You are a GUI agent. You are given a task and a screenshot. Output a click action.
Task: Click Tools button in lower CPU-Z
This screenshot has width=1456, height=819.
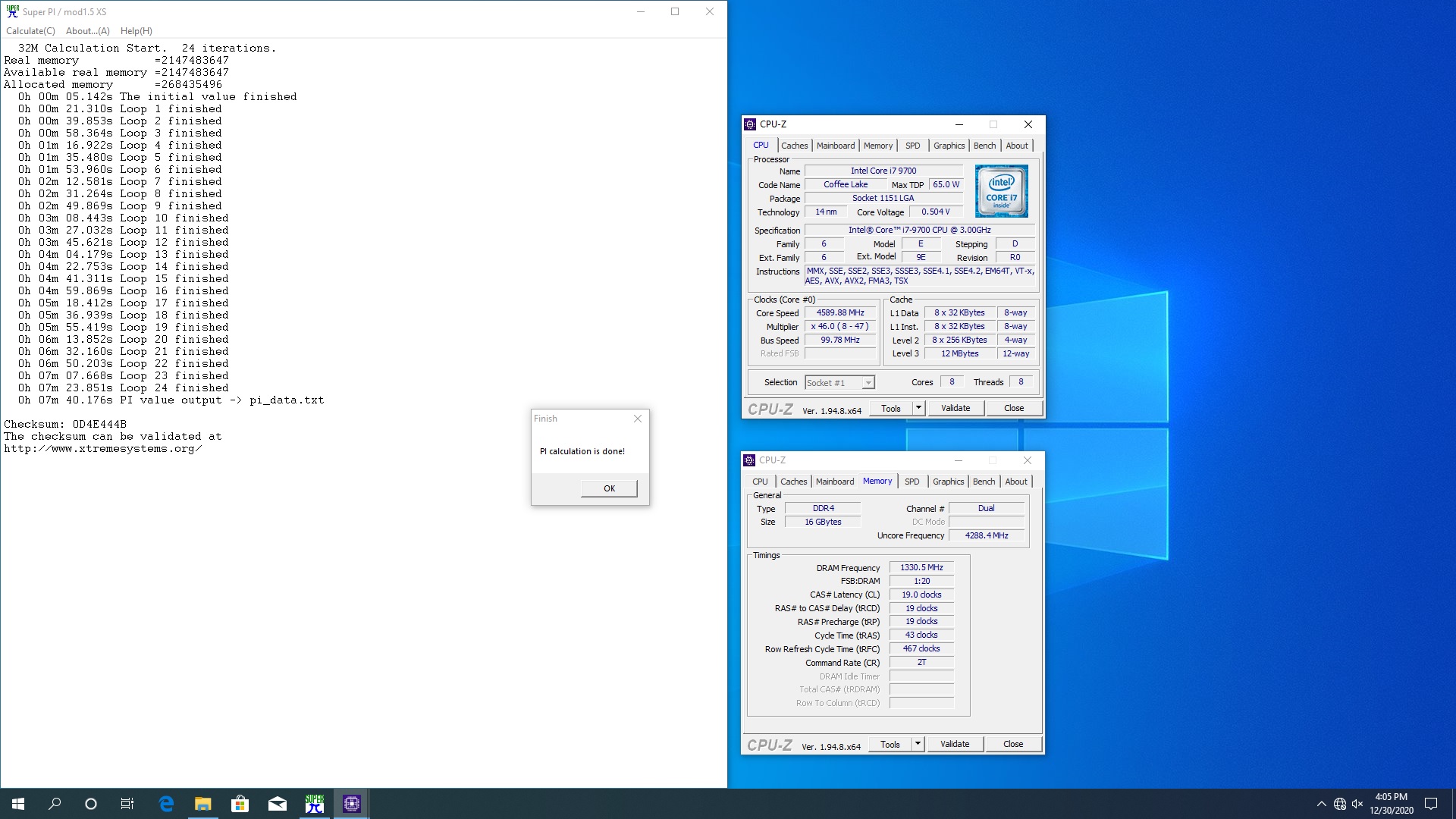890,744
